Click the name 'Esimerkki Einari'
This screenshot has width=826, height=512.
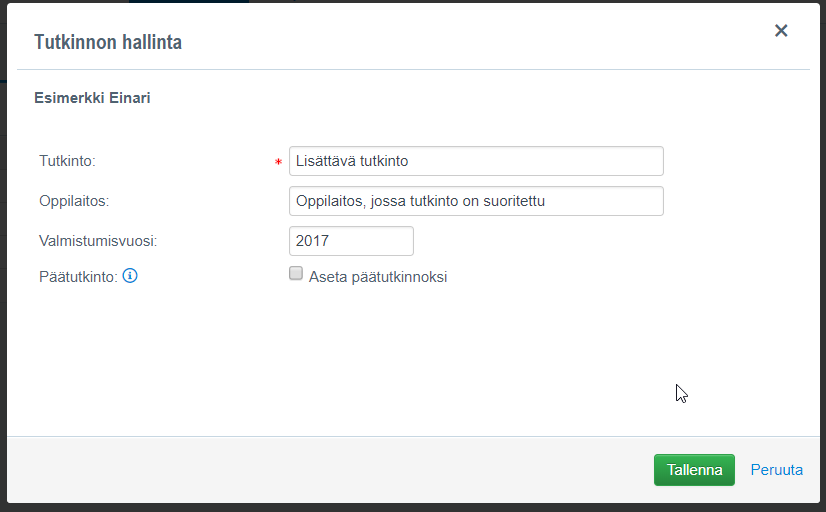click(x=93, y=98)
